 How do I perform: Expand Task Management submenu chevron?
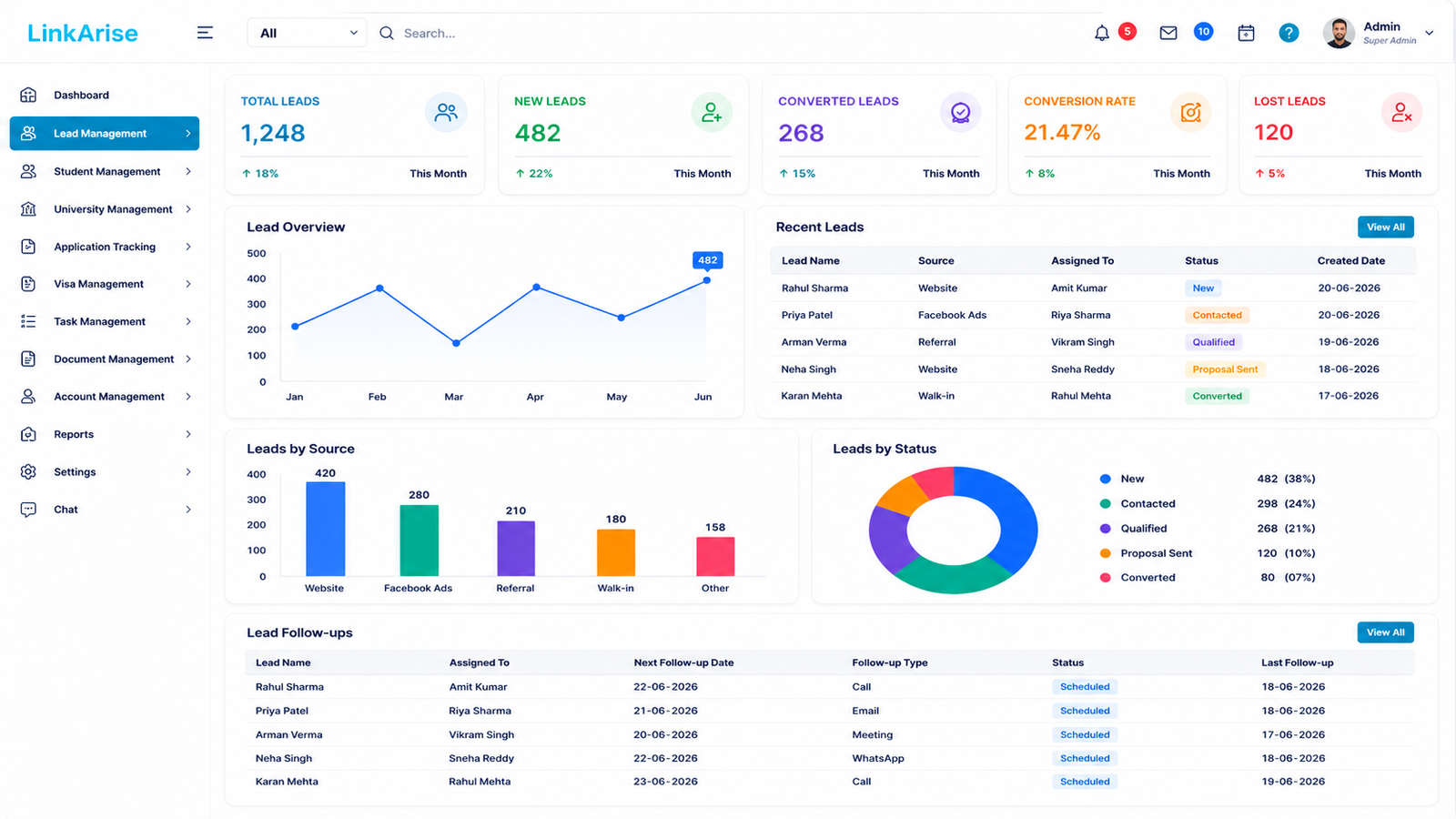coord(188,321)
